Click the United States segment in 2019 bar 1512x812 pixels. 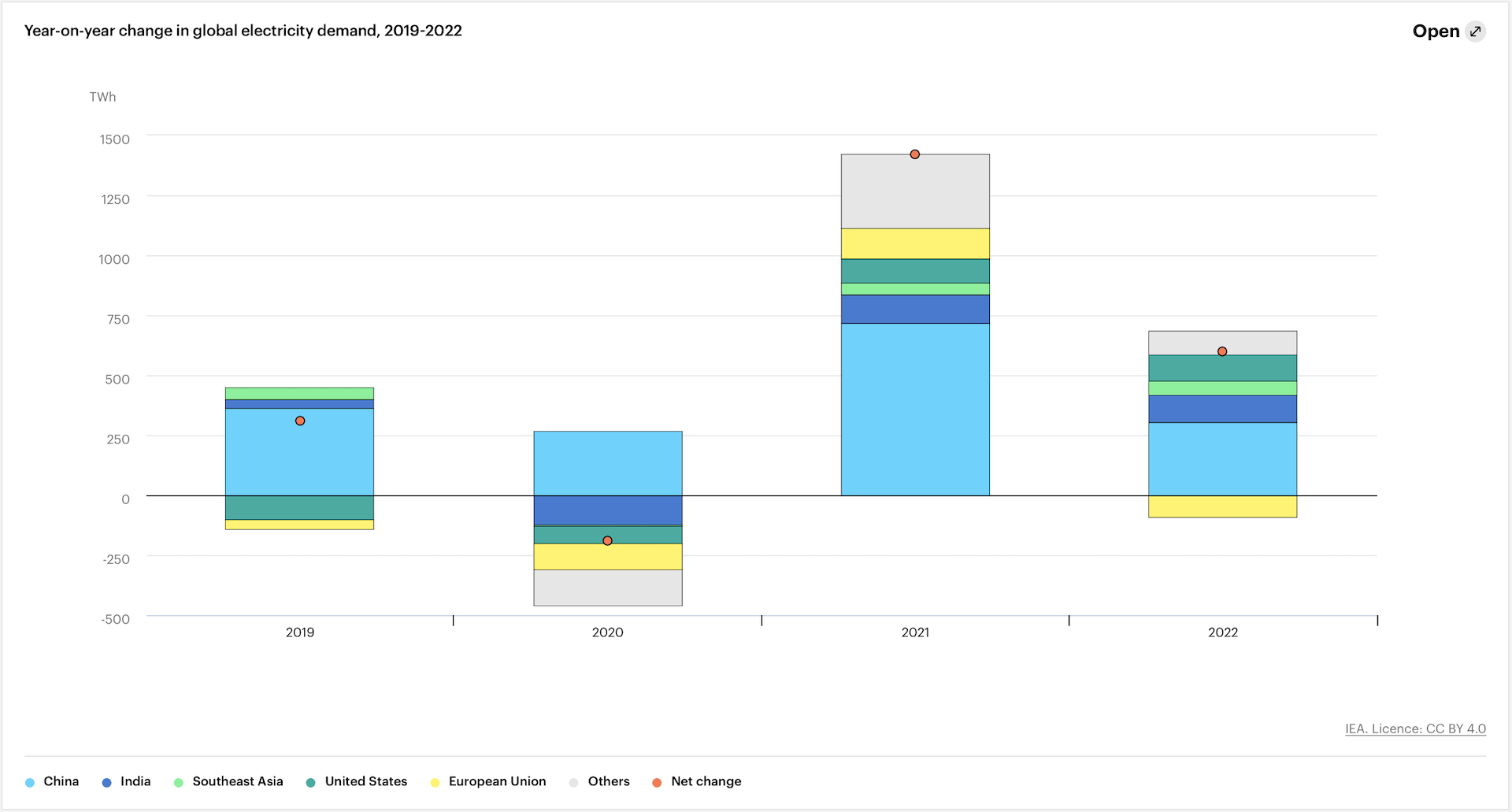[299, 507]
